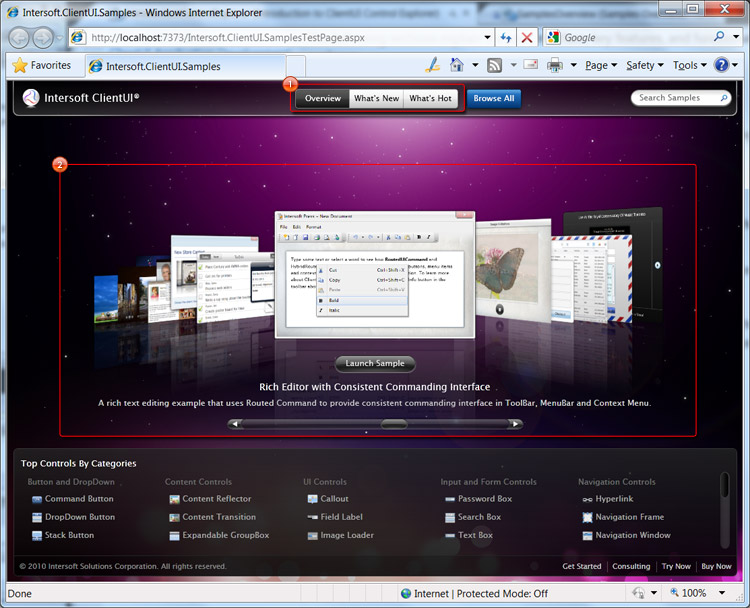Click the pen-shaped toolbar icon
Viewport: 750px width, 608px height.
pyautogui.click(x=432, y=65)
